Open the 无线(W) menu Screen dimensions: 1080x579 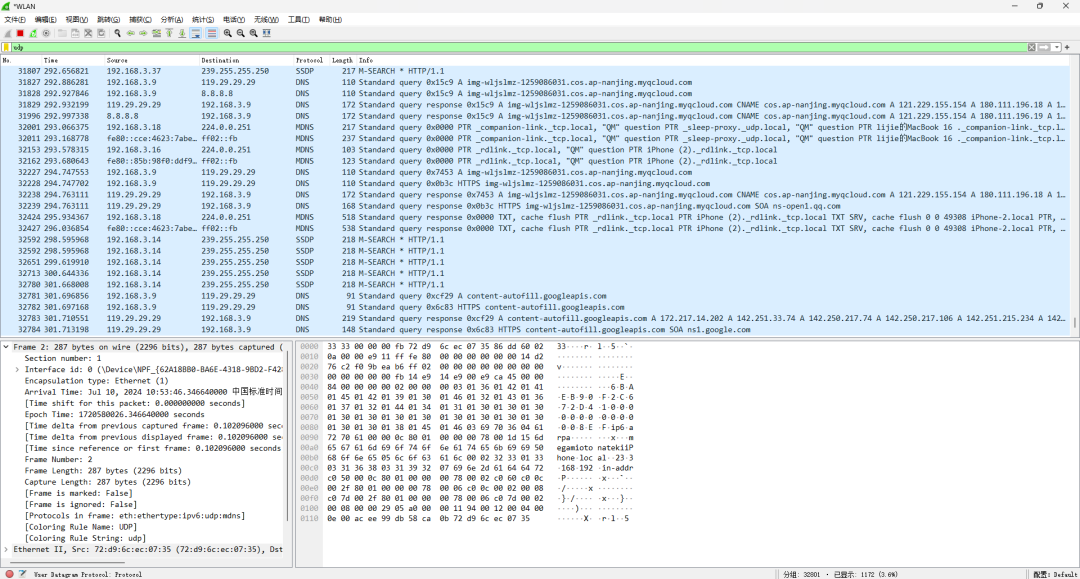(x=266, y=19)
